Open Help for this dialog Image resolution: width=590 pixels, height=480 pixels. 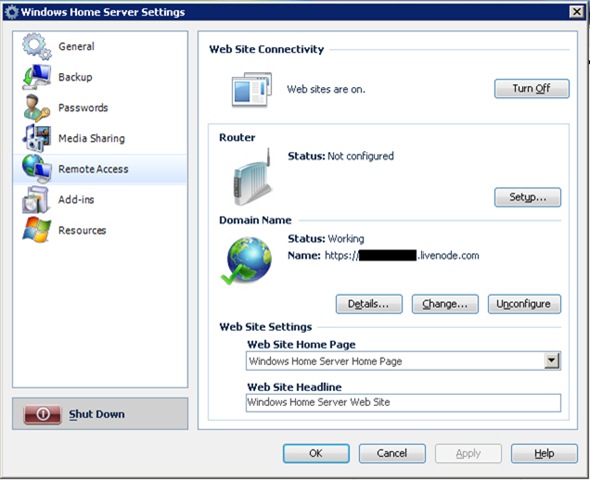[544, 453]
